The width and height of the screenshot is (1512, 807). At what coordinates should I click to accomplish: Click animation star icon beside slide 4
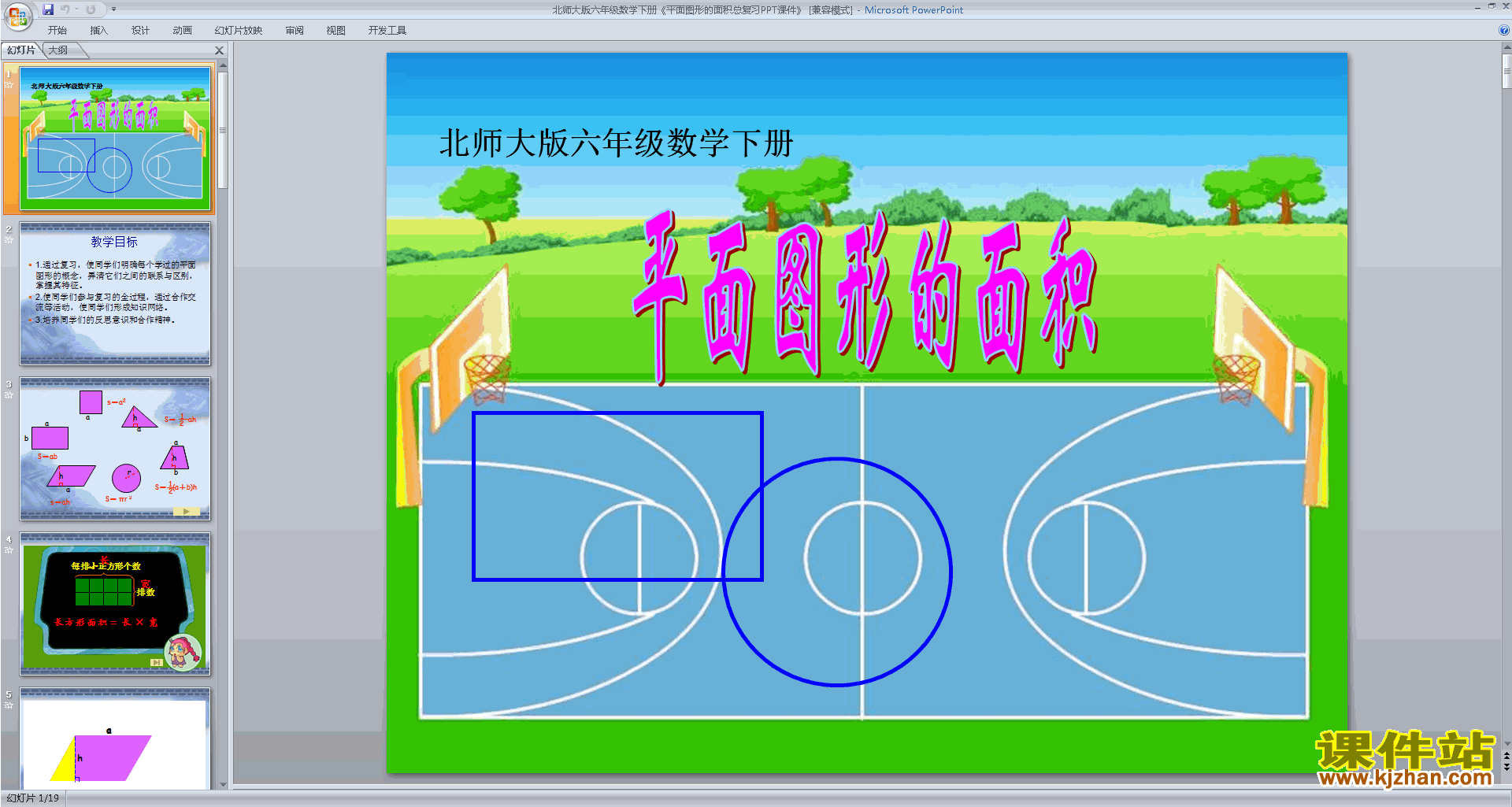(x=9, y=550)
